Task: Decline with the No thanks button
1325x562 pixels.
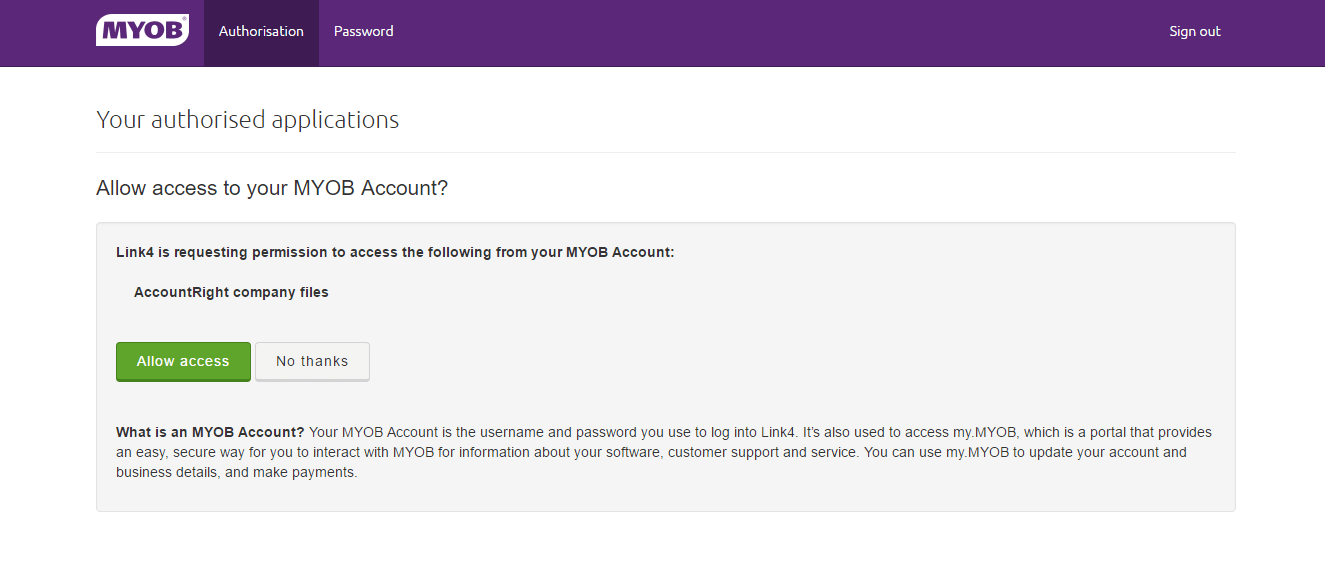Action: tap(312, 361)
